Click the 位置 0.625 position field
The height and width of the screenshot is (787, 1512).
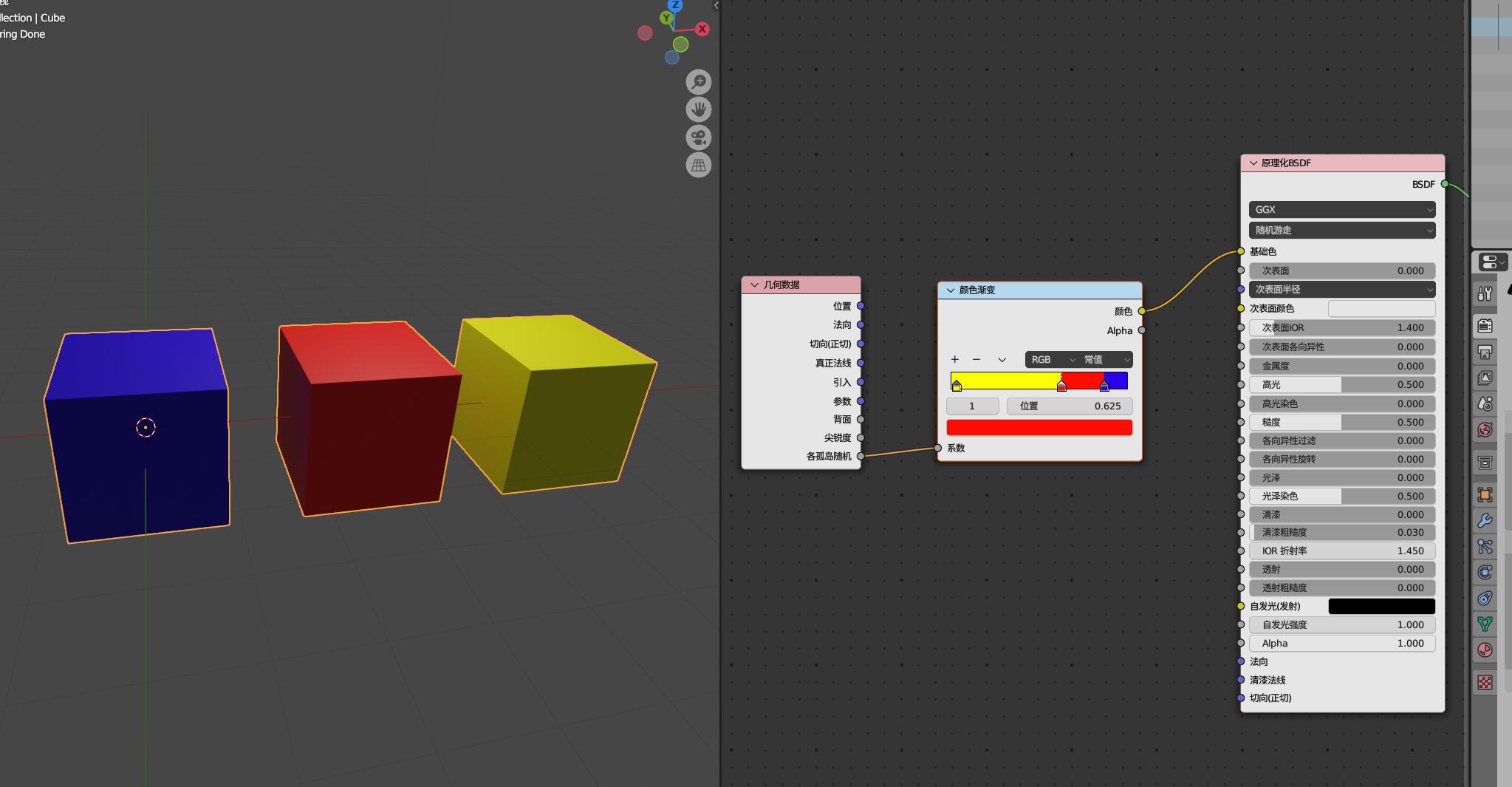pyautogui.click(x=1069, y=406)
